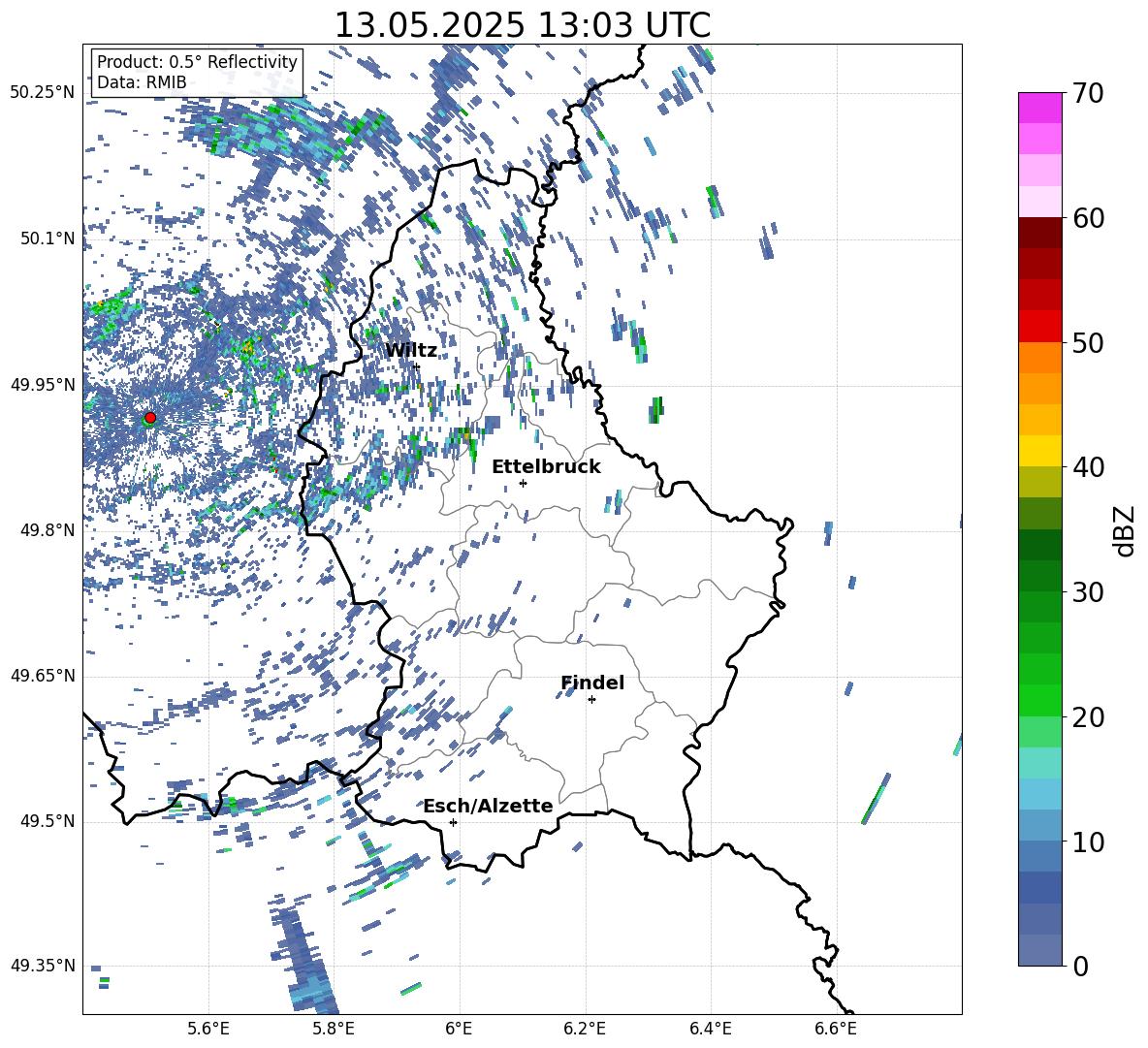Screen dimensions: 1148x1048
Task: Click the Wiltz city label
Action: (x=411, y=351)
